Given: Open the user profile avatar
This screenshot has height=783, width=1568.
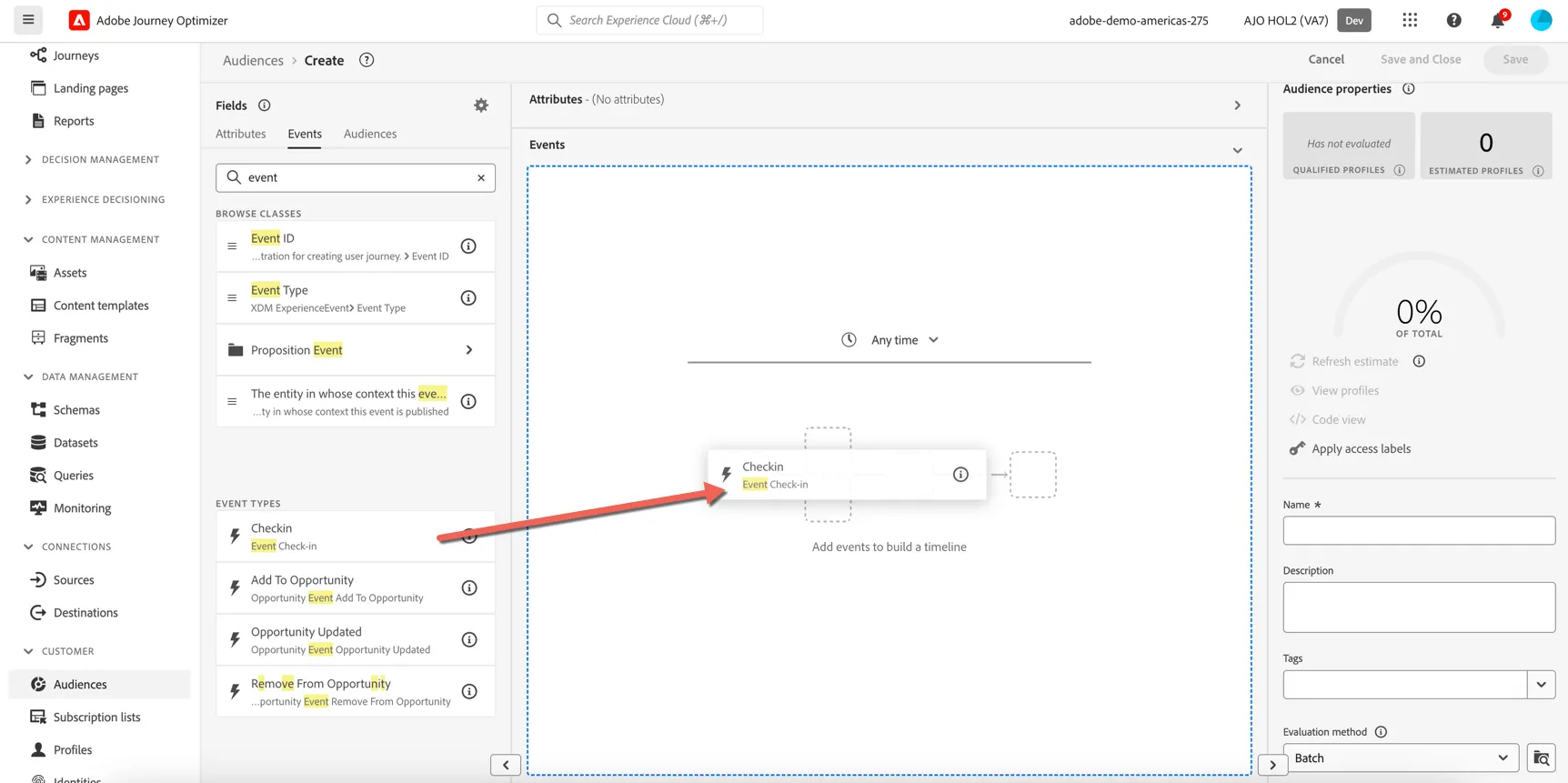Looking at the screenshot, I should (x=1541, y=20).
